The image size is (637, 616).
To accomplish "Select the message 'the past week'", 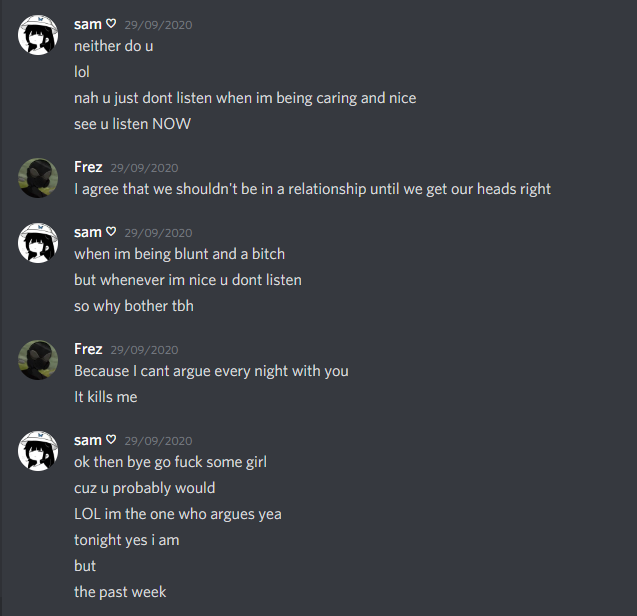I will 120,592.
